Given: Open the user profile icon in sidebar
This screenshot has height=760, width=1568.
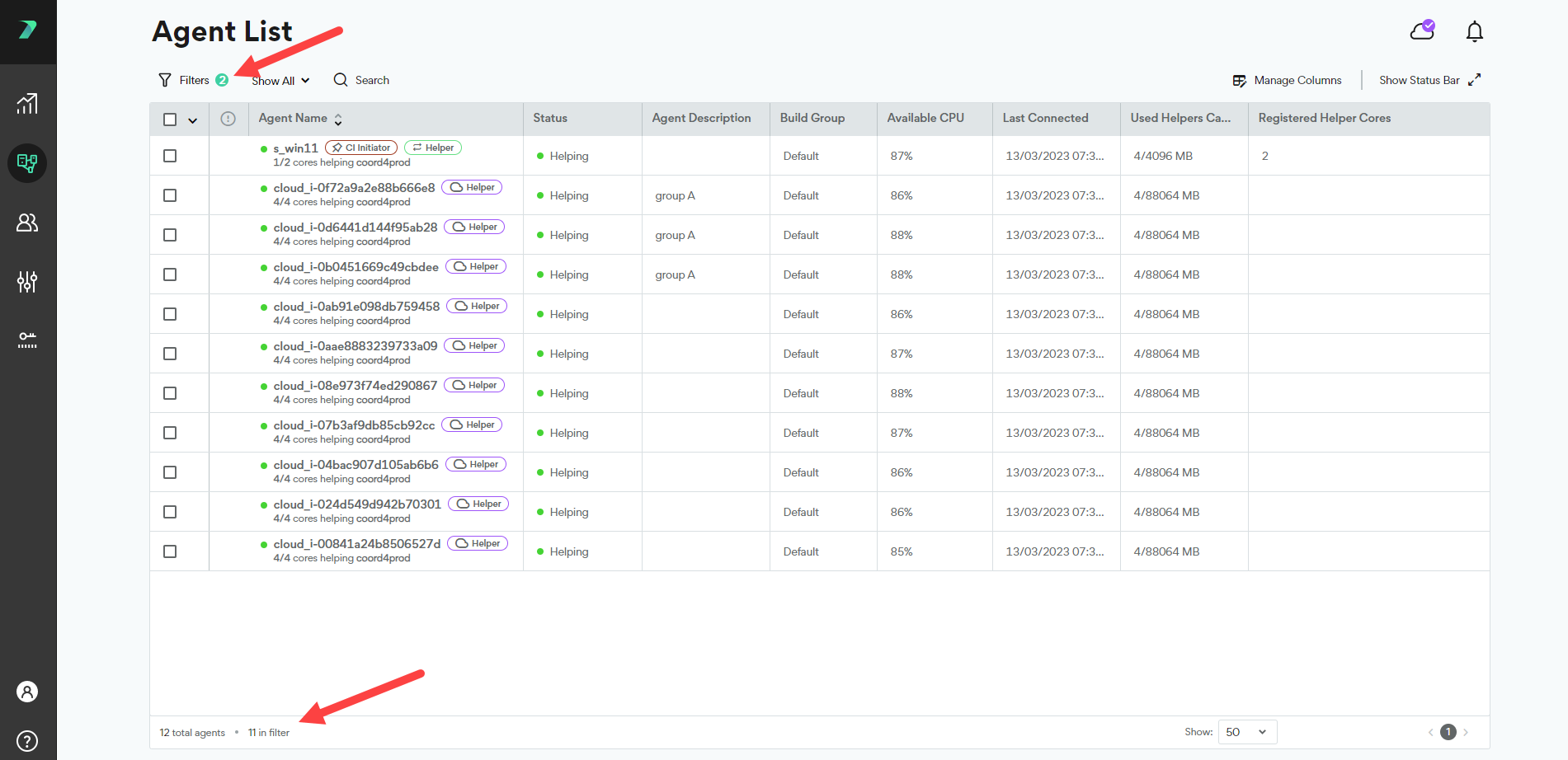Looking at the screenshot, I should [27, 692].
